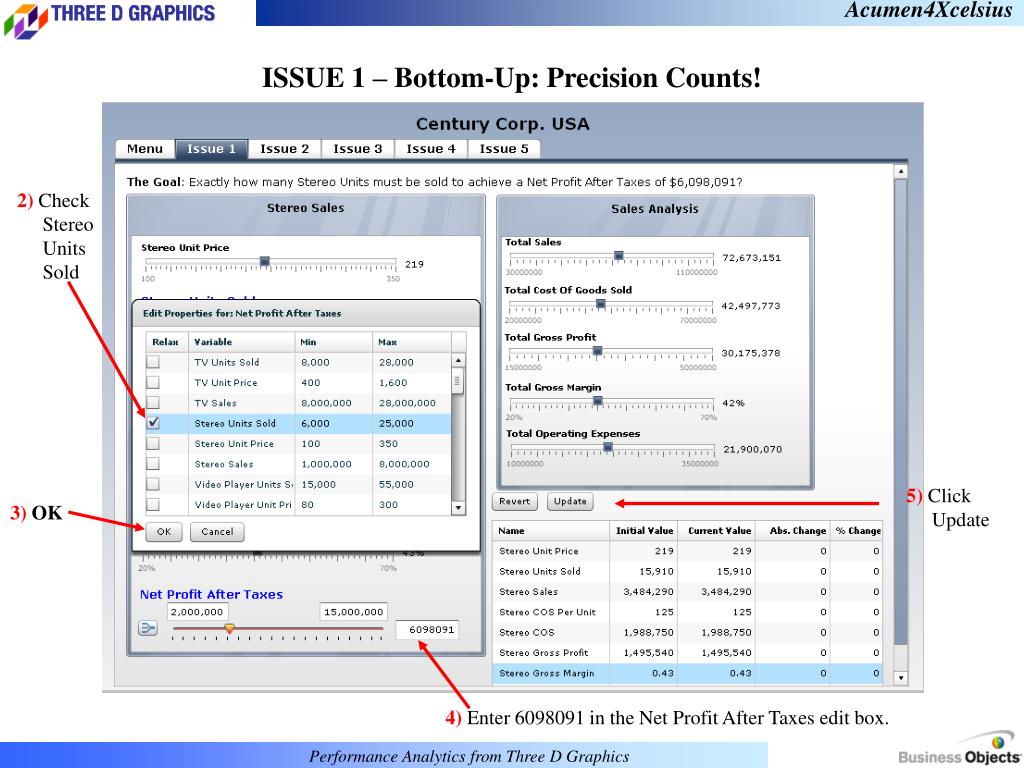
Task: Click the Net Profit After Taxes heading
Action: pos(212,594)
